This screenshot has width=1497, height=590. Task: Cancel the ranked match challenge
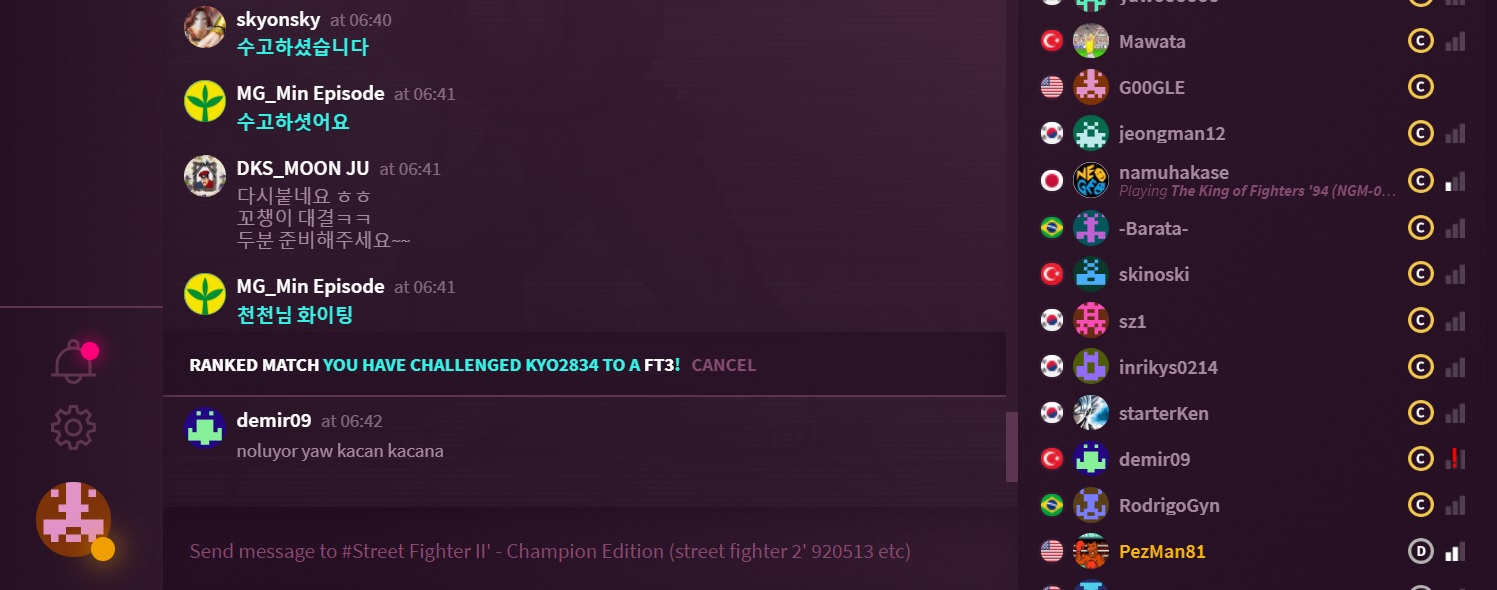pyautogui.click(x=723, y=365)
